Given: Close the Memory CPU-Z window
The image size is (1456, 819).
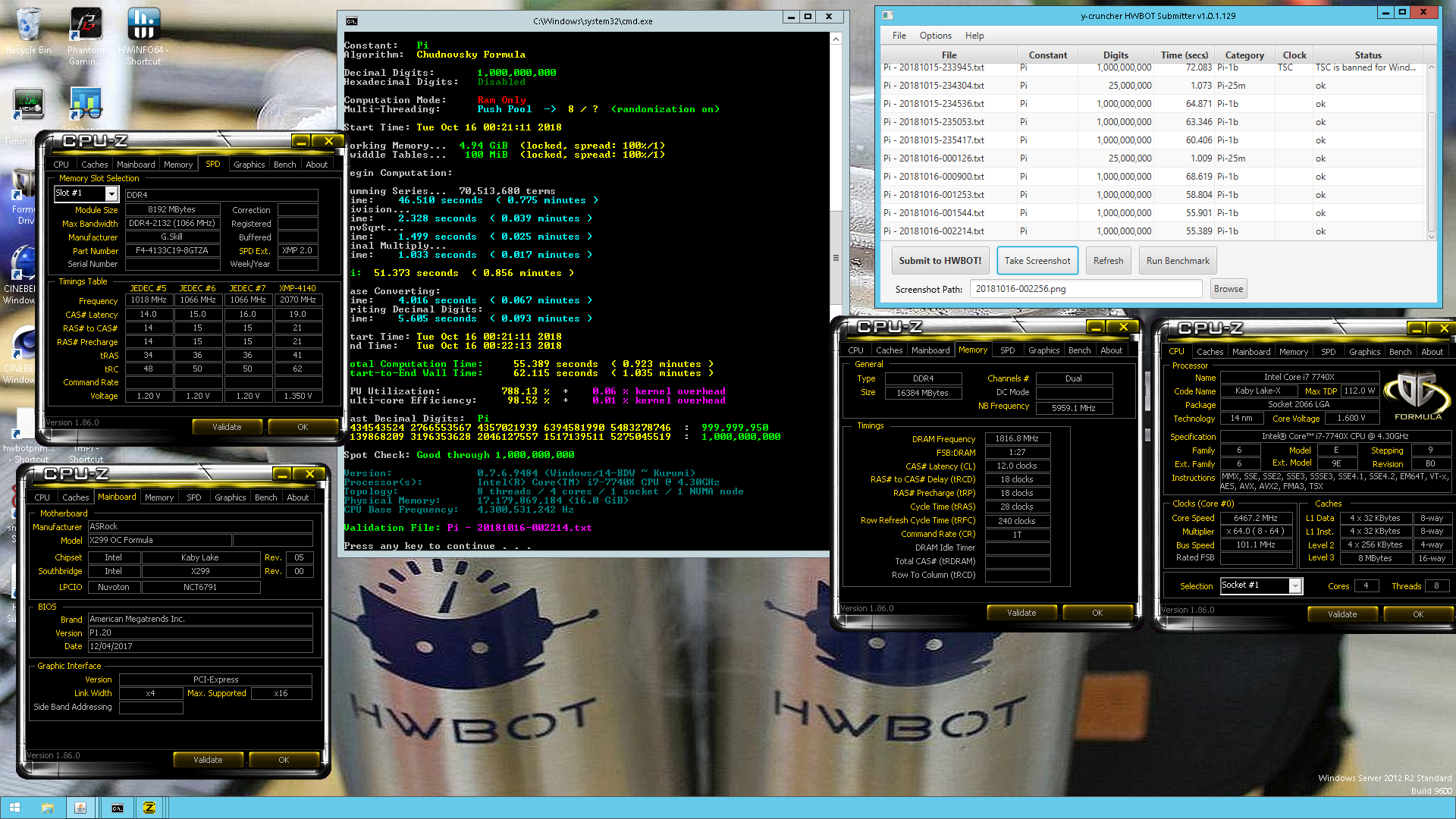Looking at the screenshot, I should [x=1124, y=327].
